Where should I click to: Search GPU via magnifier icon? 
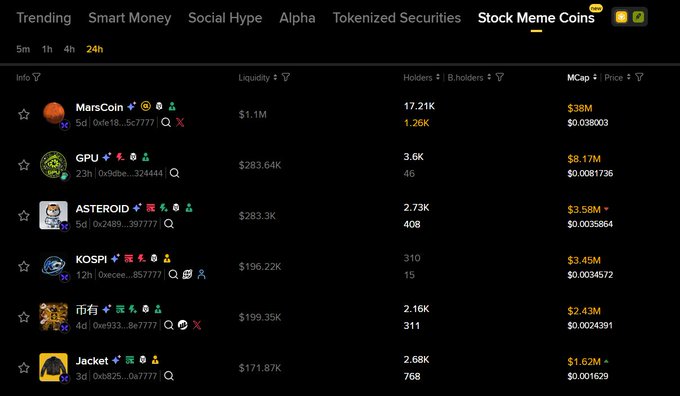pyautogui.click(x=174, y=173)
